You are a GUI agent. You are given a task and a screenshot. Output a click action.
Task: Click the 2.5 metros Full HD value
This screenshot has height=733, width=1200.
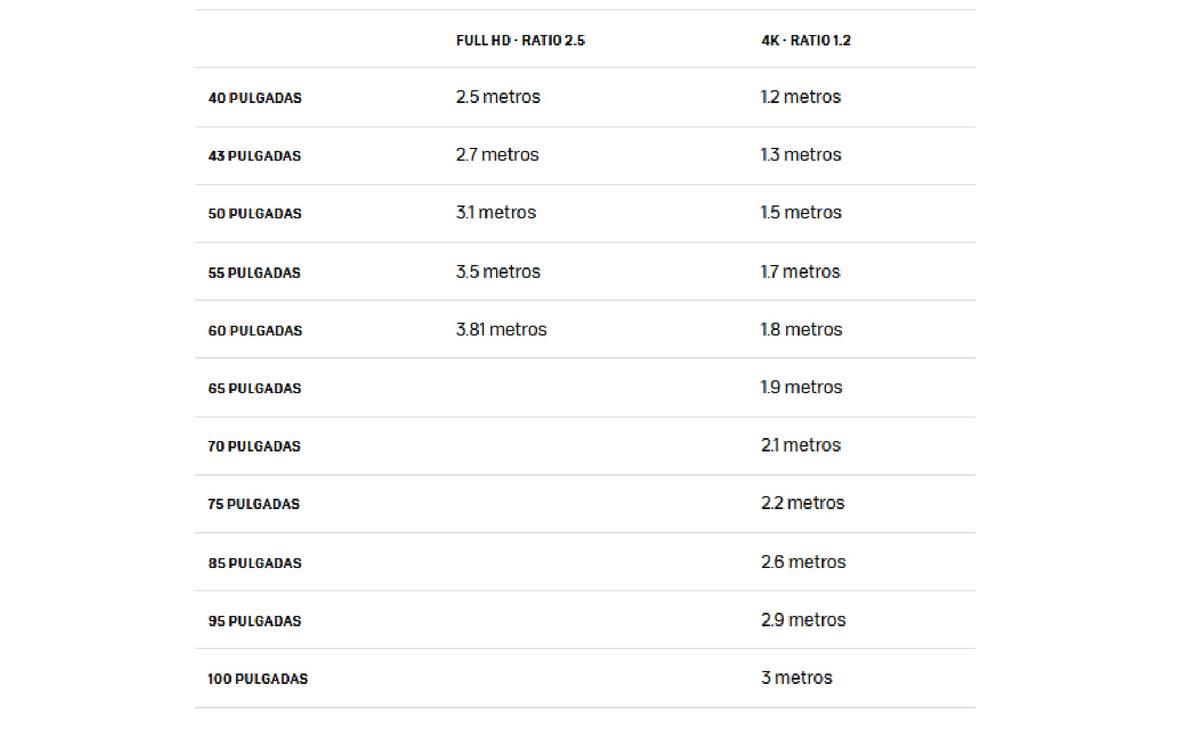click(498, 97)
